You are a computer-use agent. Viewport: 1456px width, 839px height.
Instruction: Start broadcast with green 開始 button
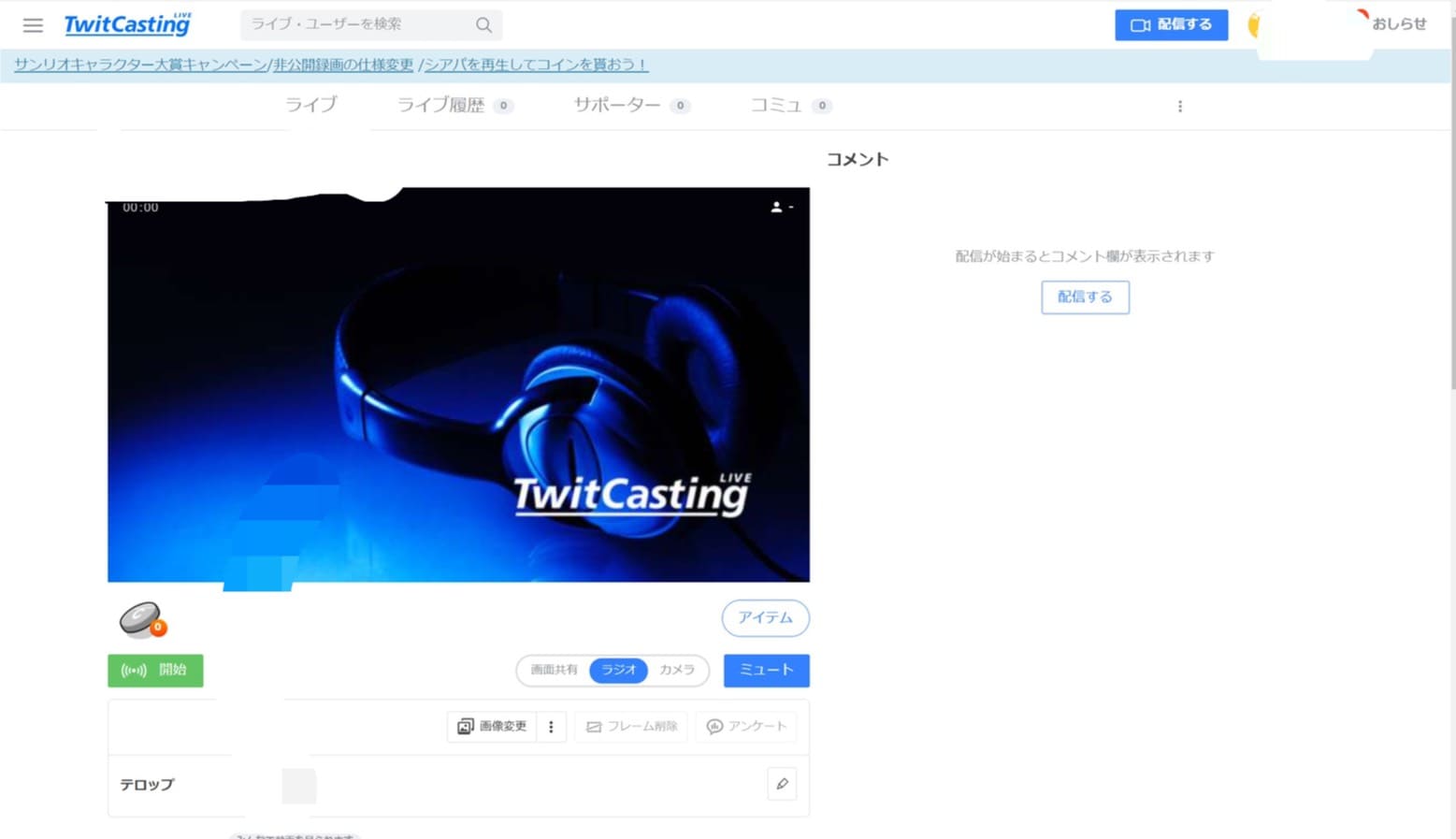click(x=155, y=670)
